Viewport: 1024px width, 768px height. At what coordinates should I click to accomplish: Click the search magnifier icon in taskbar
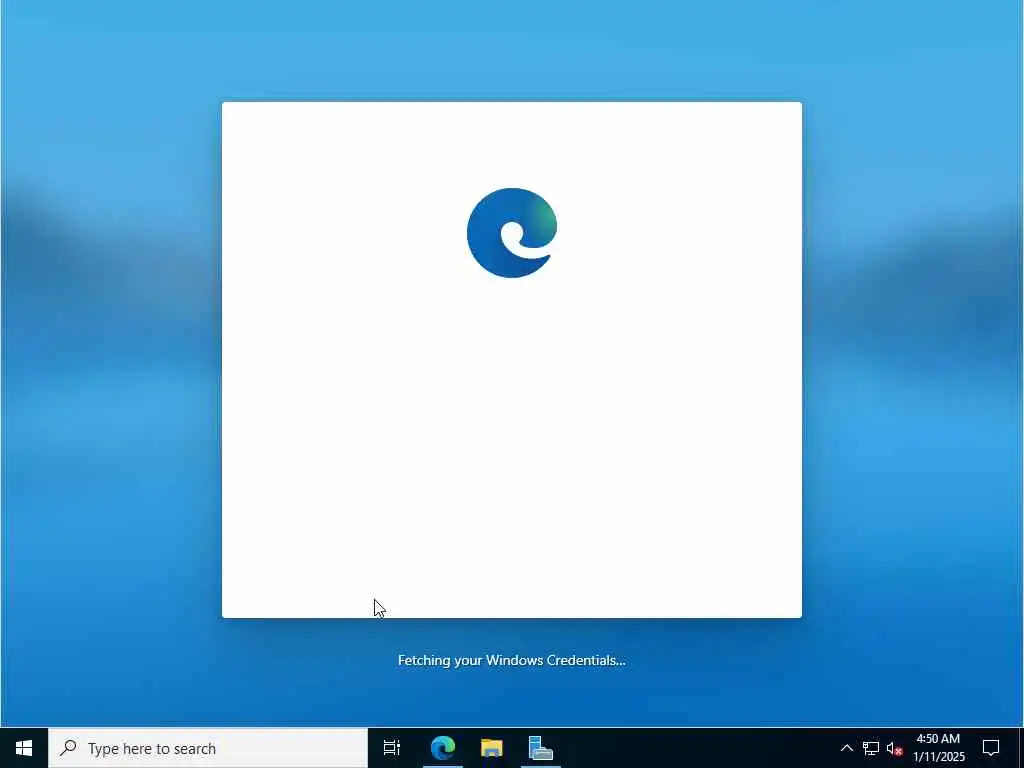coord(68,748)
